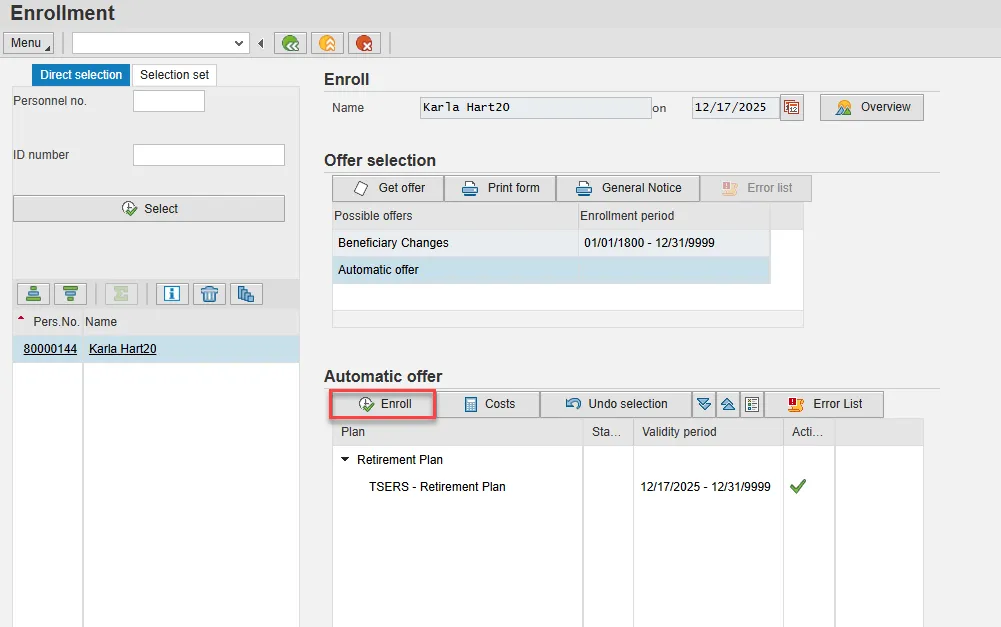The height and width of the screenshot is (627, 1001).
Task: Collapse the Retirement Plan tree node
Action: pyautogui.click(x=345, y=460)
